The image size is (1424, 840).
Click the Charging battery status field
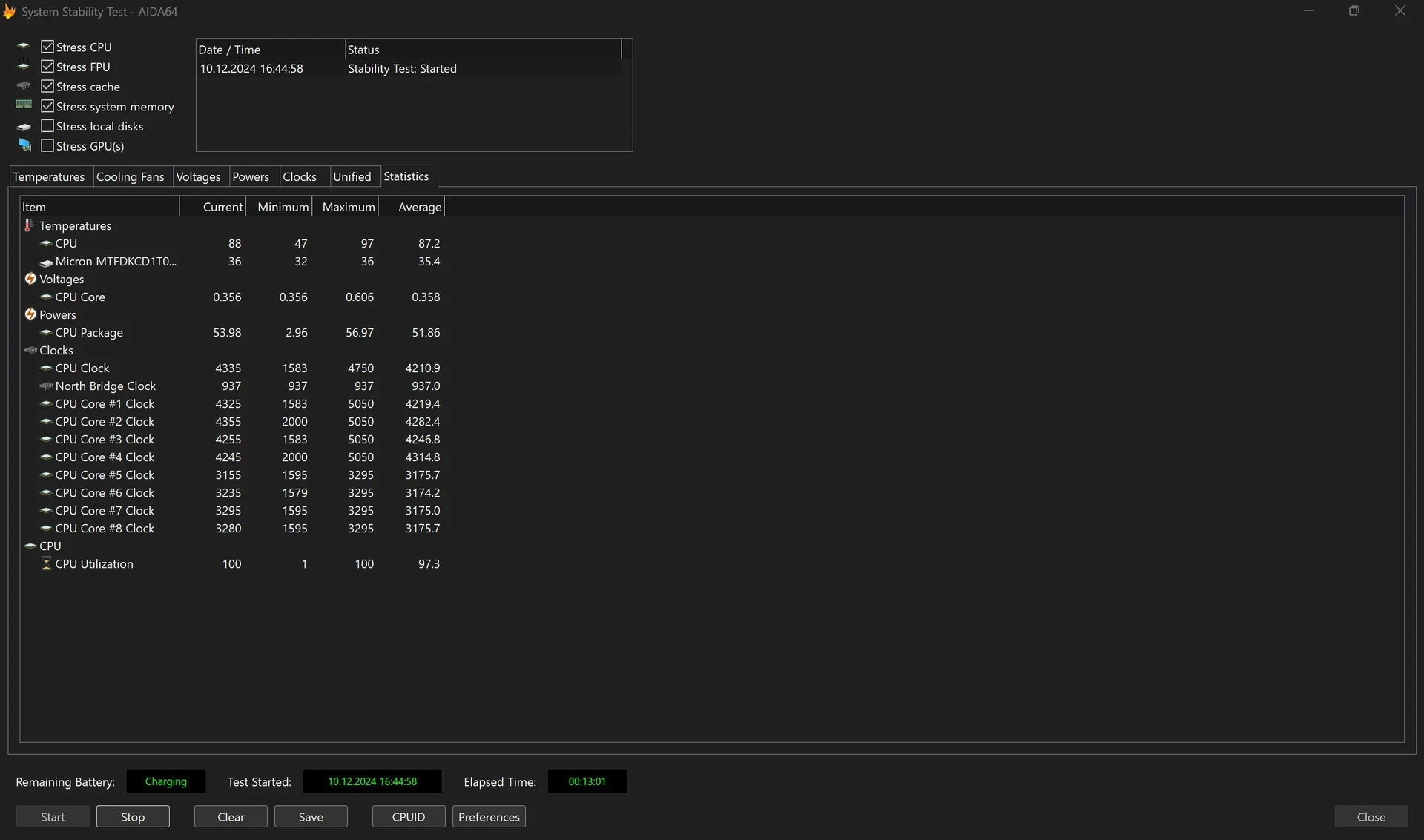[x=166, y=781]
